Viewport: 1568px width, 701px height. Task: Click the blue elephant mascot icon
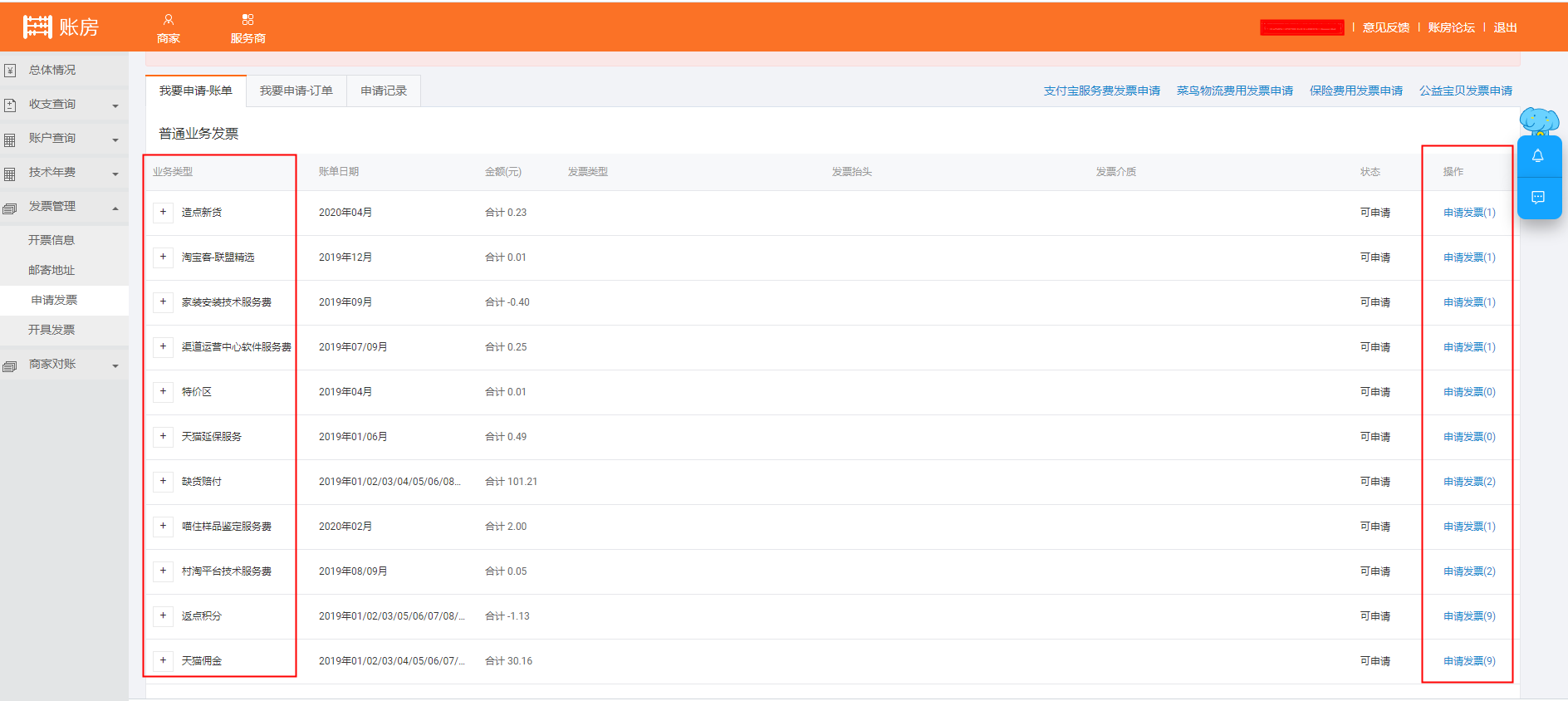[x=1538, y=121]
